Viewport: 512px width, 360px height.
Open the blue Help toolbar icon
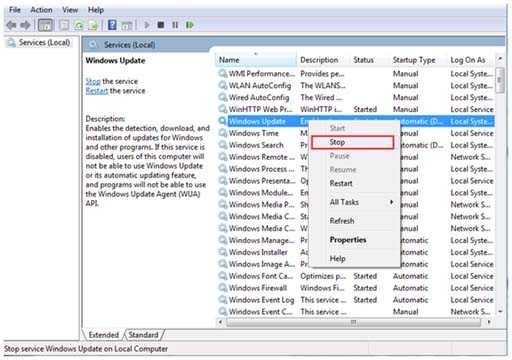[112, 25]
